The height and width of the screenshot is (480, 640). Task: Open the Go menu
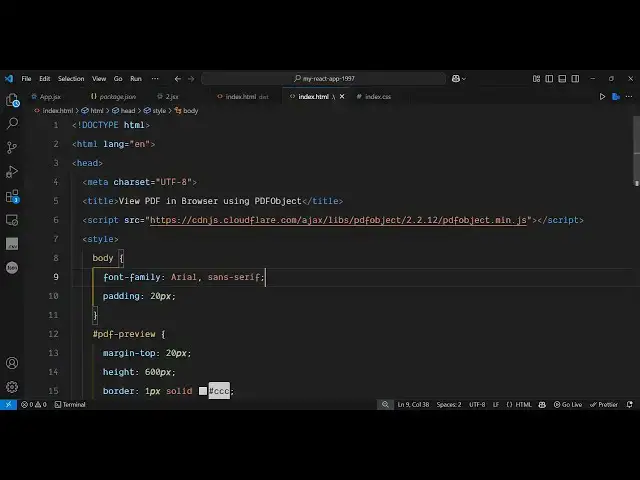(x=118, y=78)
